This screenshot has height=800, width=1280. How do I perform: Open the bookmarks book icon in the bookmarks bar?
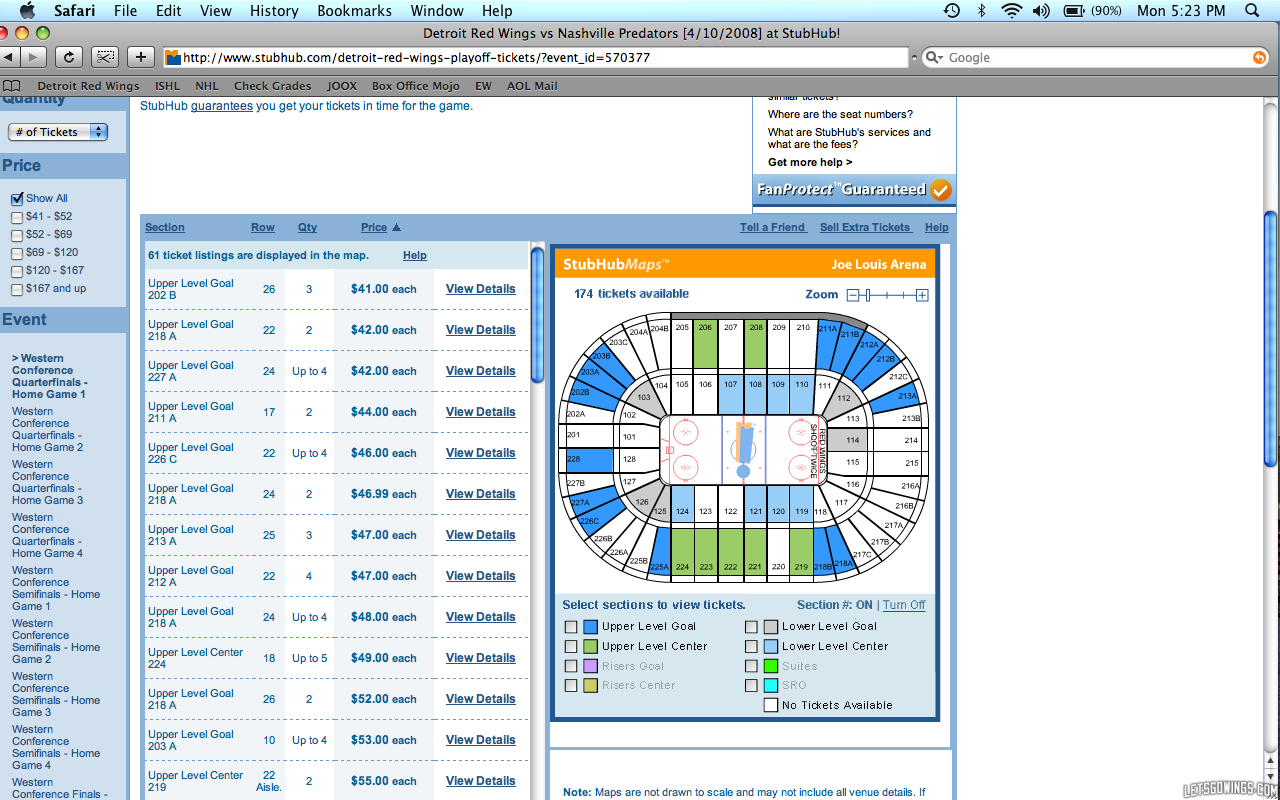pyautogui.click(x=12, y=86)
